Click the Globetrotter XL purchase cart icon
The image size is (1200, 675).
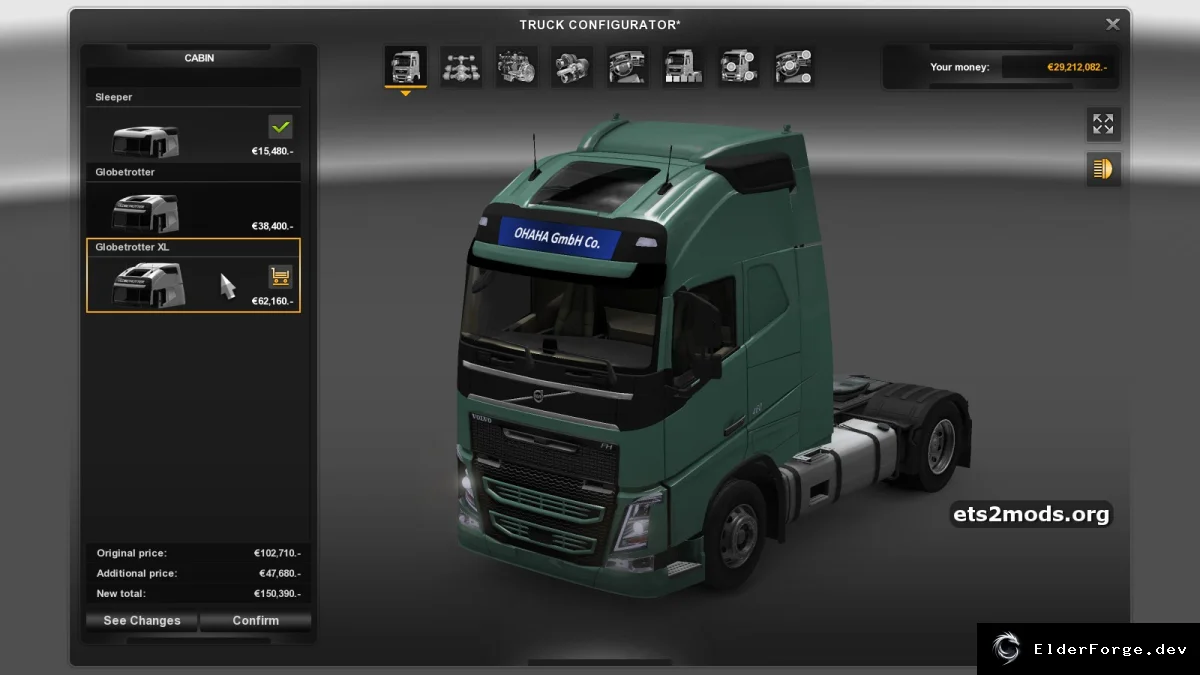[281, 277]
